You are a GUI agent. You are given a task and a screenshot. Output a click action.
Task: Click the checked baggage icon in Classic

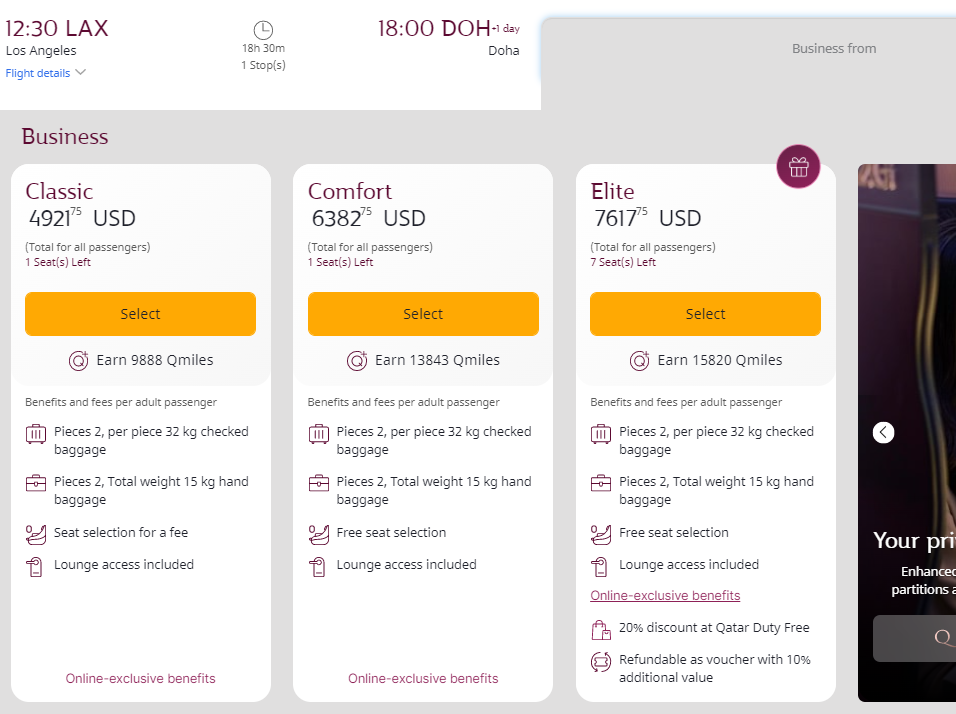[x=36, y=434]
